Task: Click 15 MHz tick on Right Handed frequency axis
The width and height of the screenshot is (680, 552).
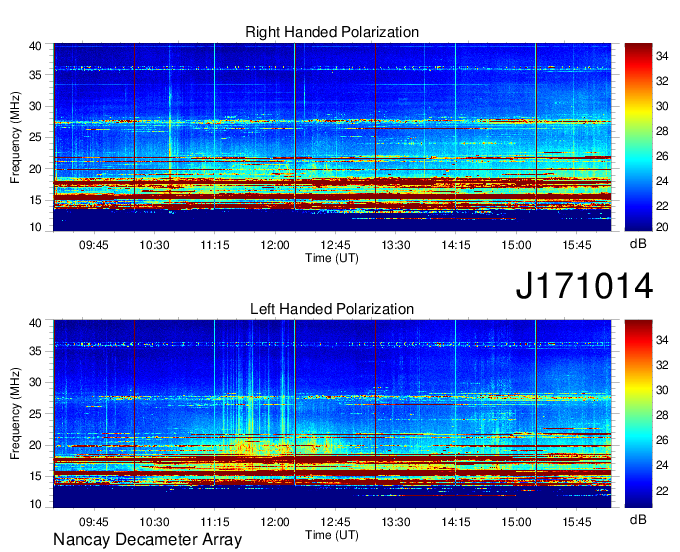Action: click(x=35, y=200)
